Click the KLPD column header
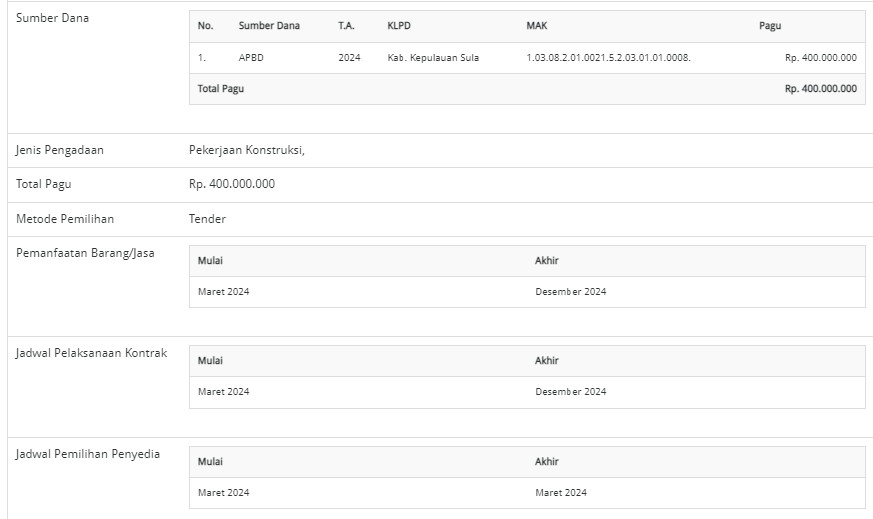This screenshot has width=873, height=519. [399, 26]
